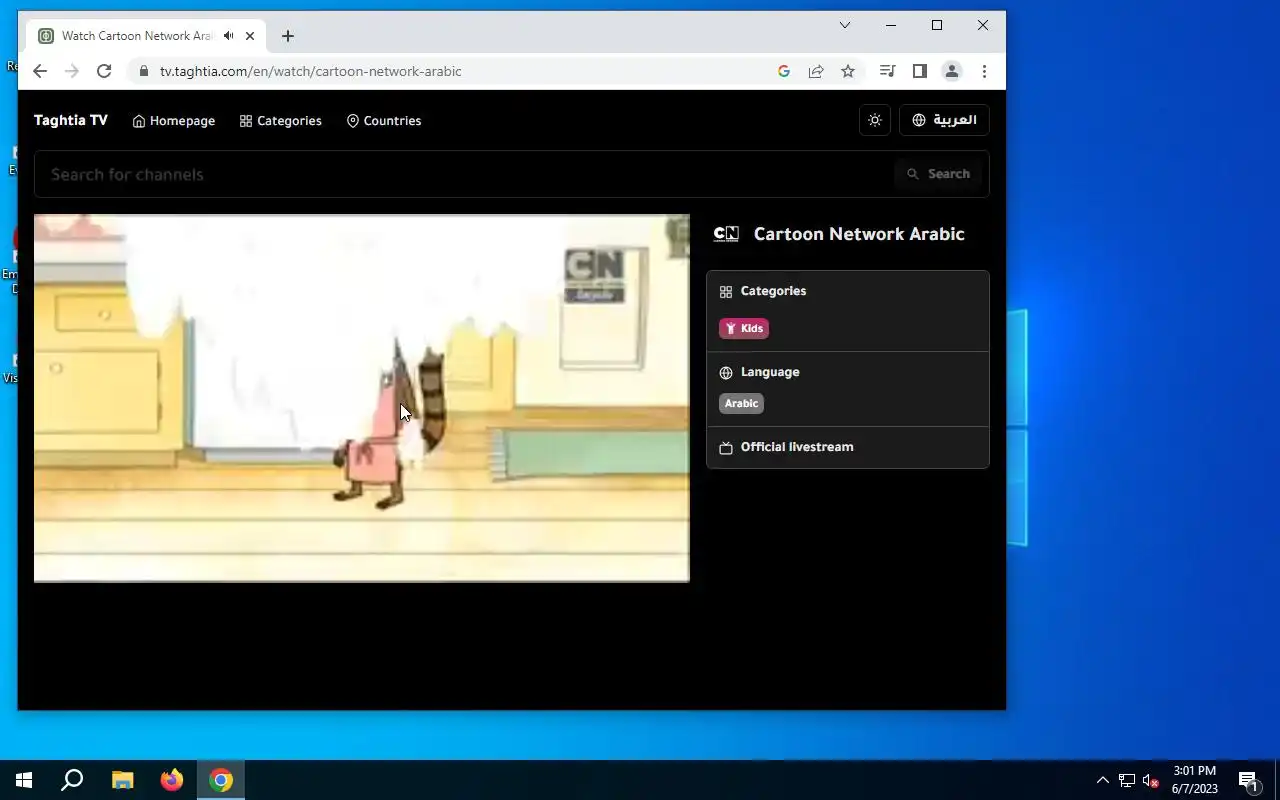Switch language to العربية
Screen dimensions: 1280x800
[944, 120]
